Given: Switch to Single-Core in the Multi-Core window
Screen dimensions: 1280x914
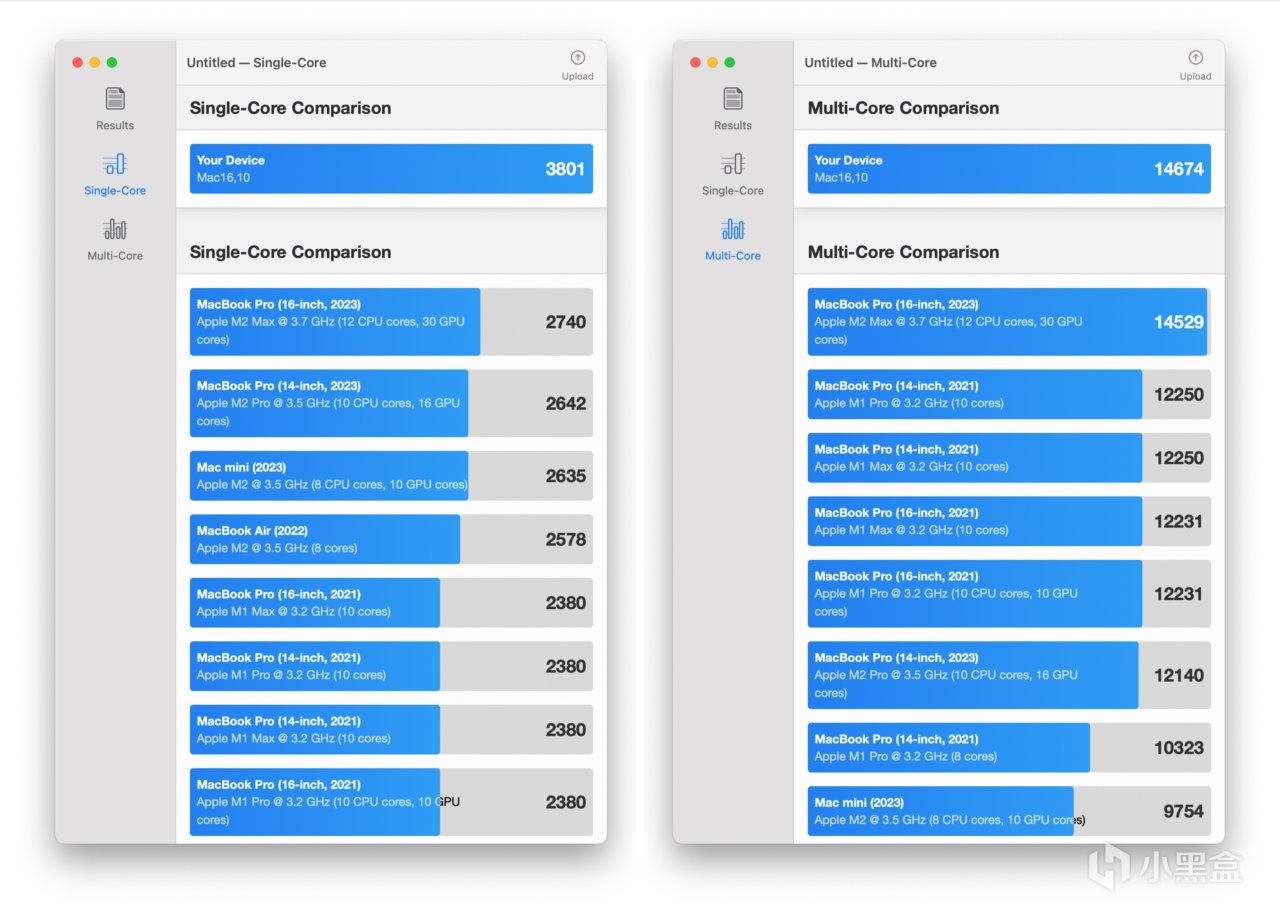Looking at the screenshot, I should click(733, 174).
